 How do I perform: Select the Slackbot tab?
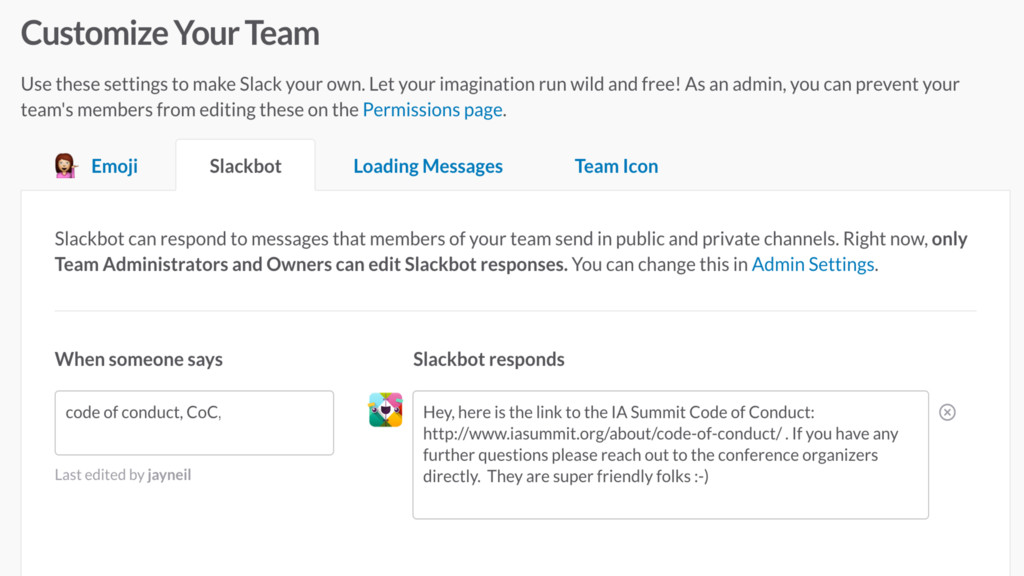tap(246, 166)
